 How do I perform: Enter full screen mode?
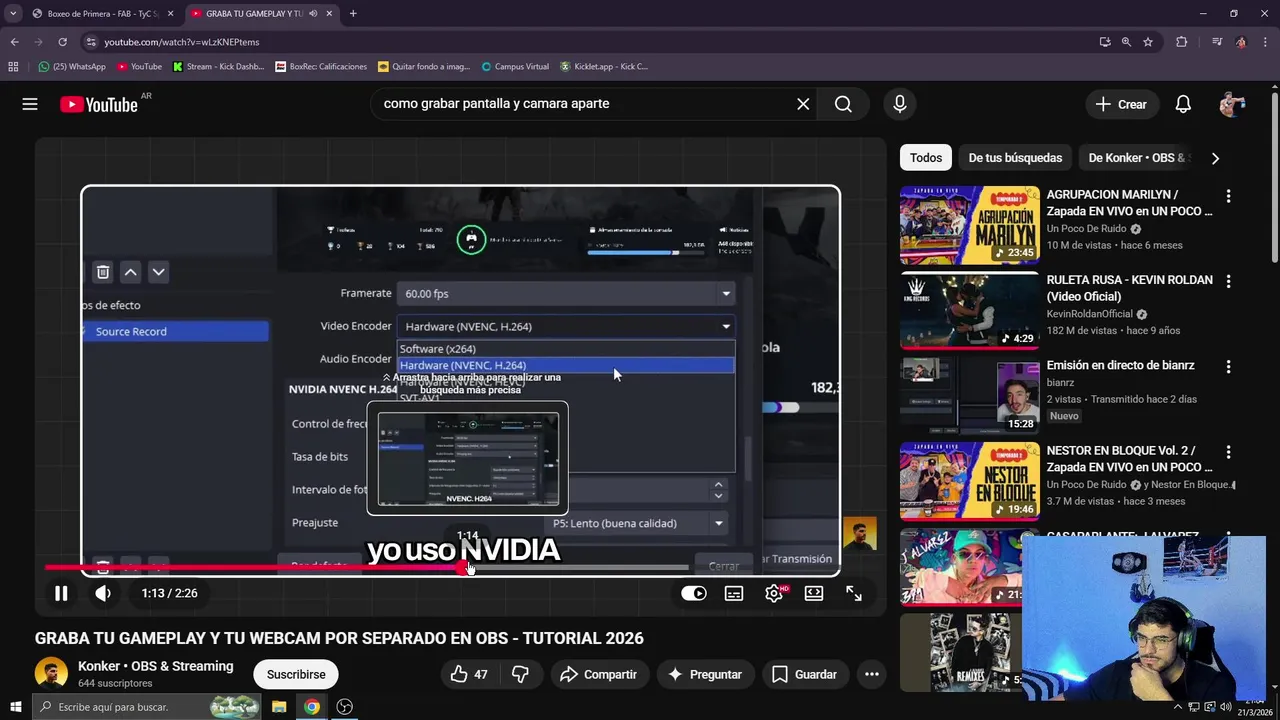pyautogui.click(x=854, y=593)
